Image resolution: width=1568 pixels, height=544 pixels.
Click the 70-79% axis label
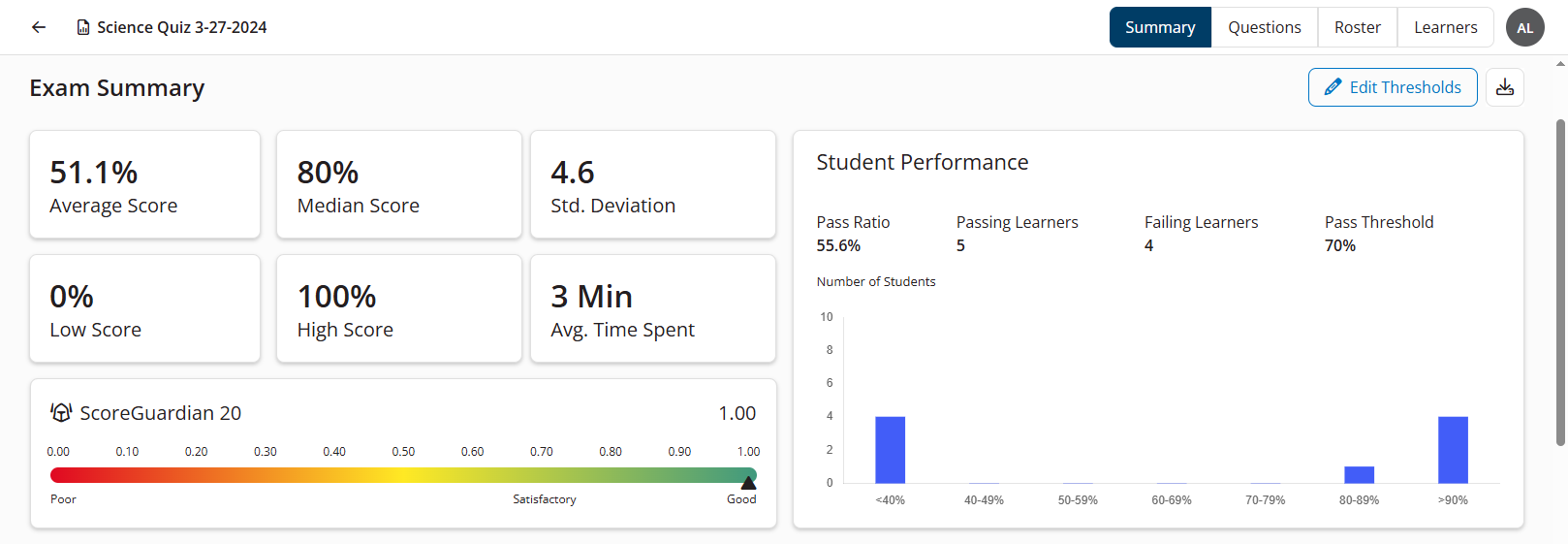click(1266, 500)
